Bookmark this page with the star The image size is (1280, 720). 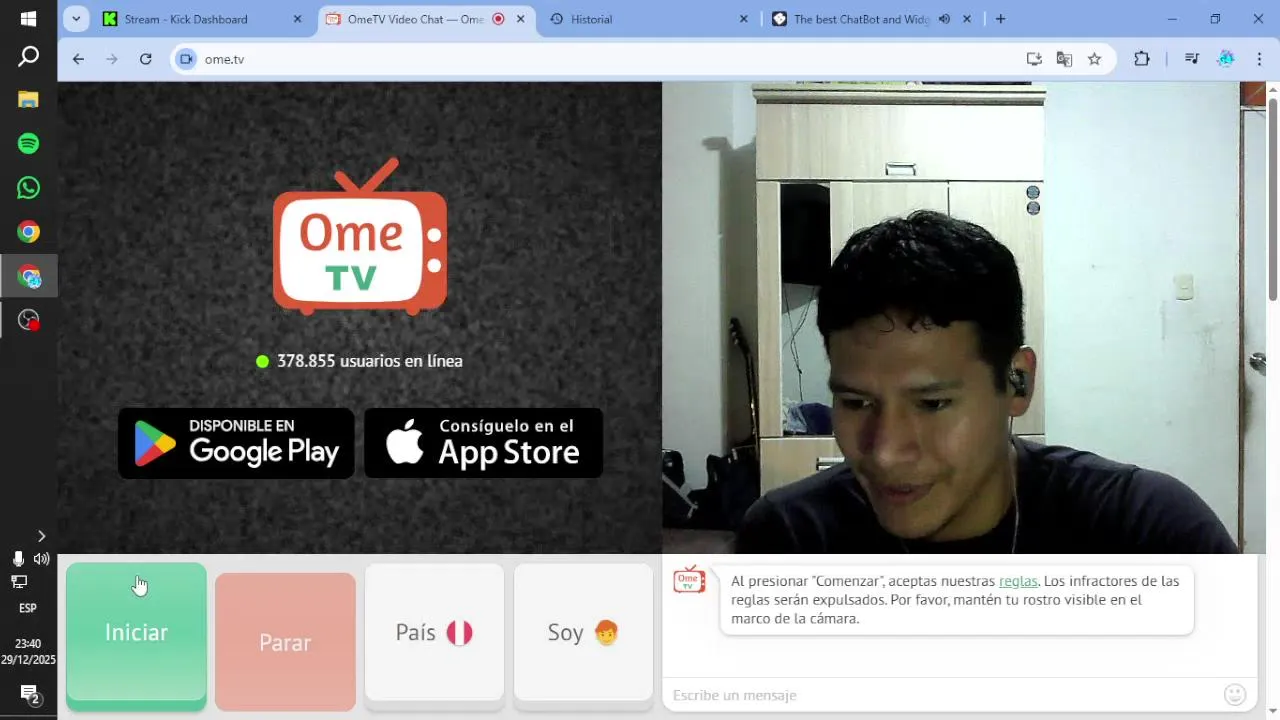coord(1094,59)
